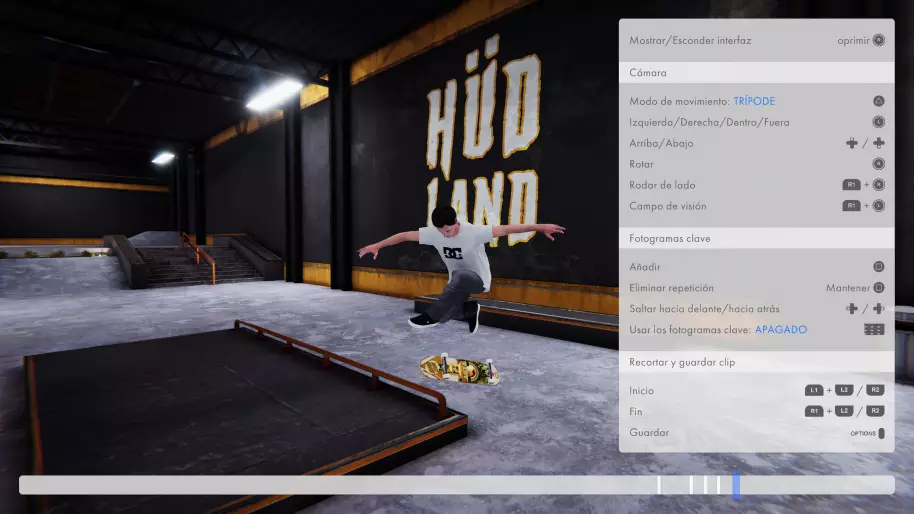Click the "Modo de movimiento:" label

(679, 101)
